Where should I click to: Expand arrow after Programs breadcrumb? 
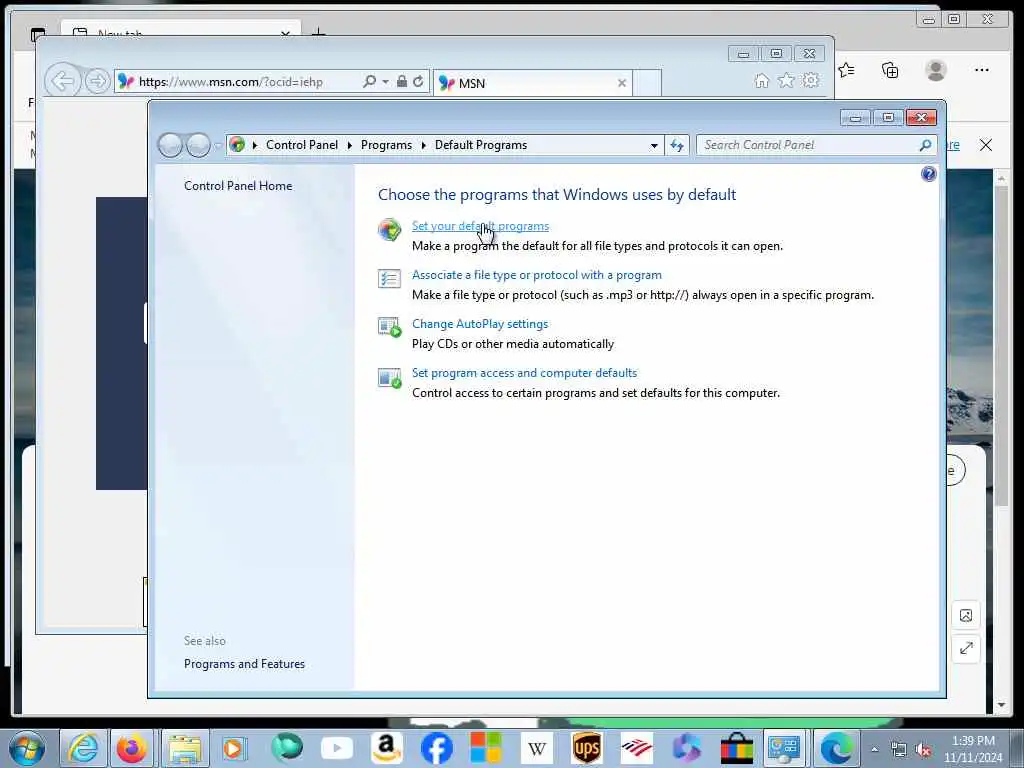click(x=423, y=145)
